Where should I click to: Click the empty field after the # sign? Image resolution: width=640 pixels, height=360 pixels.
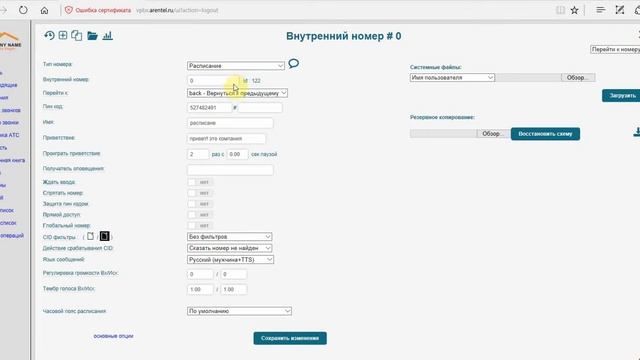point(260,108)
